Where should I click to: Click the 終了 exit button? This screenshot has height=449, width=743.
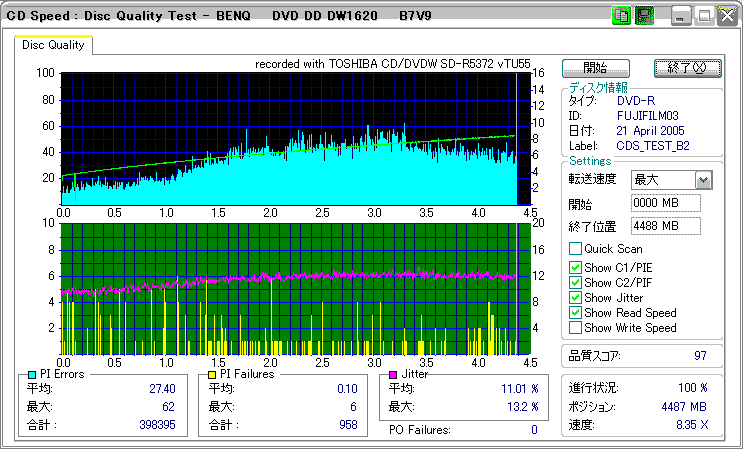click(686, 68)
